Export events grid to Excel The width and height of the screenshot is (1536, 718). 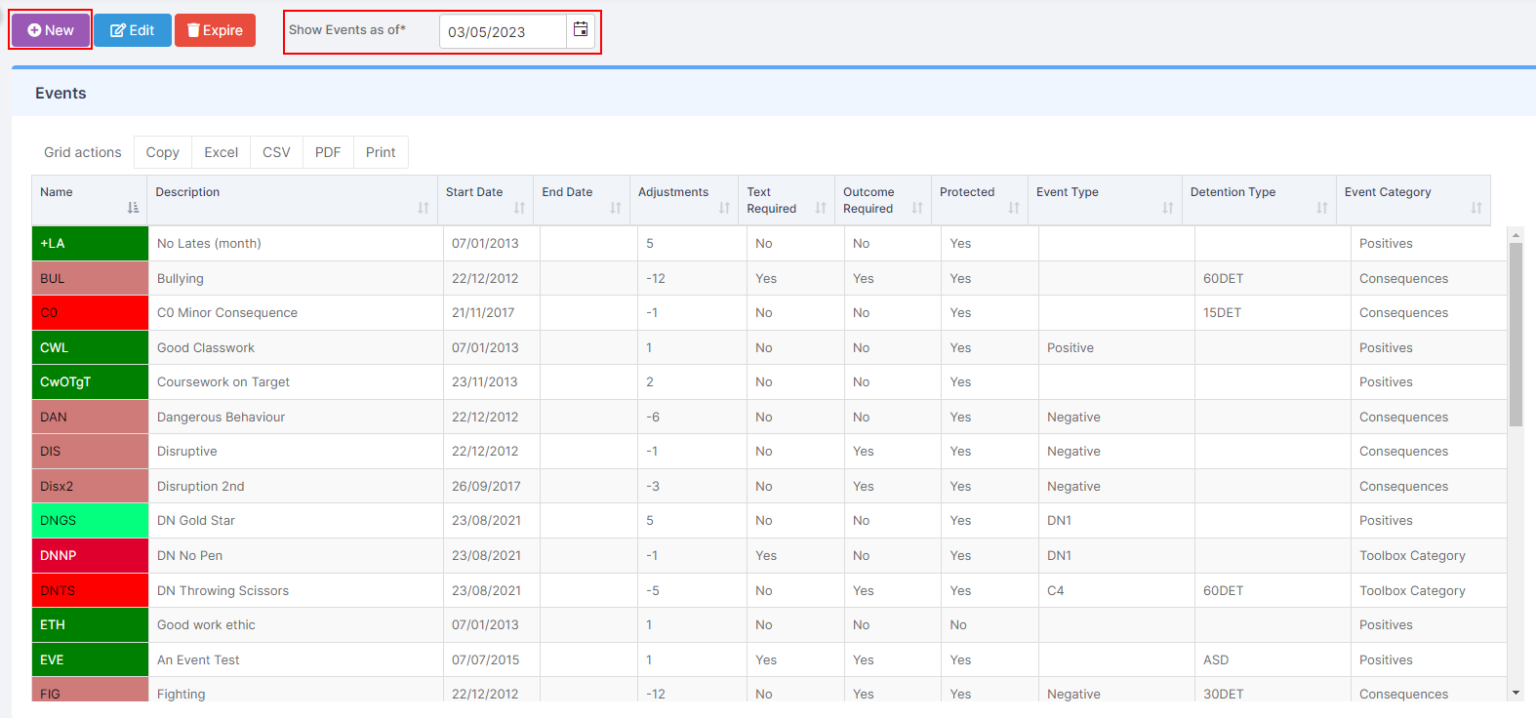220,151
